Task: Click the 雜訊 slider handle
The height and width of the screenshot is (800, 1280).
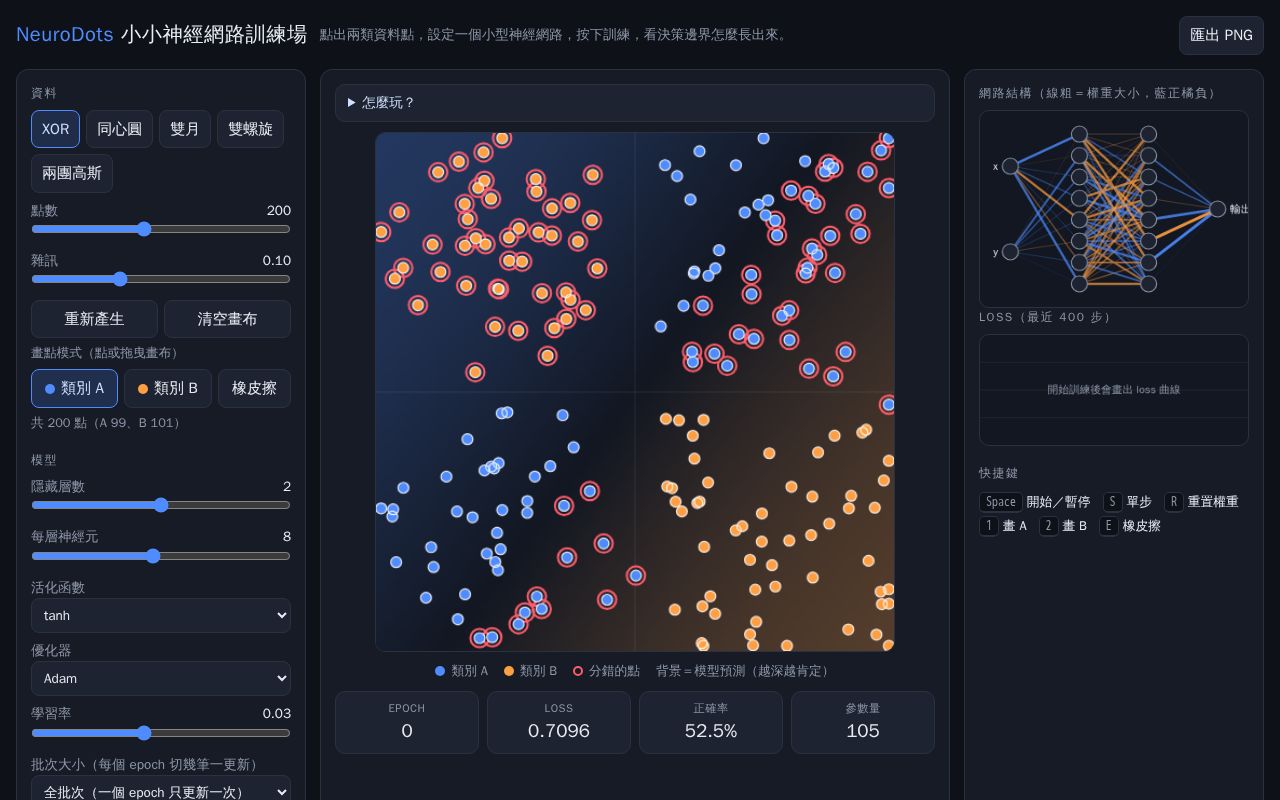Action: coord(120,279)
